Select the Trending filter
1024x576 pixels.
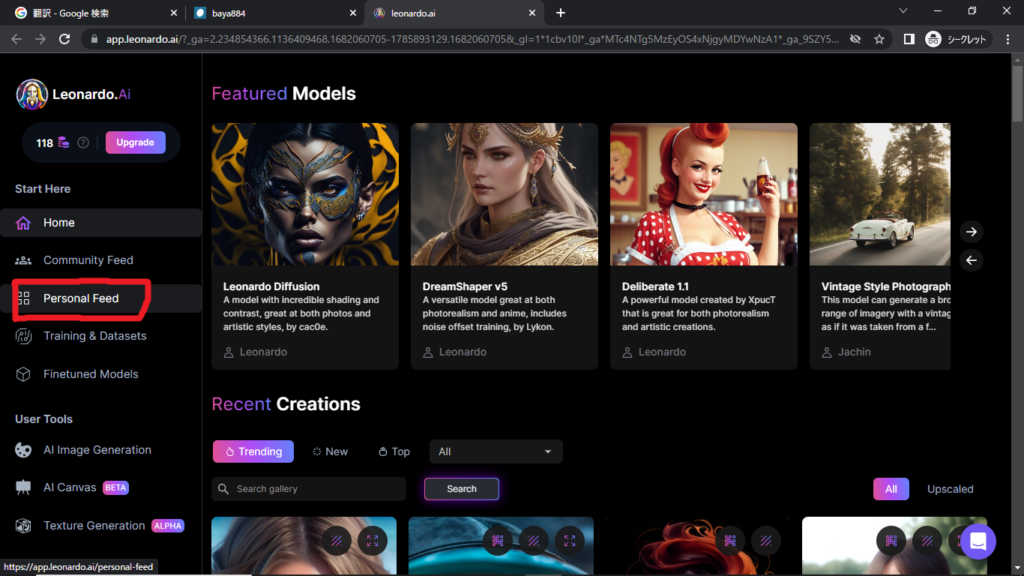tap(253, 452)
